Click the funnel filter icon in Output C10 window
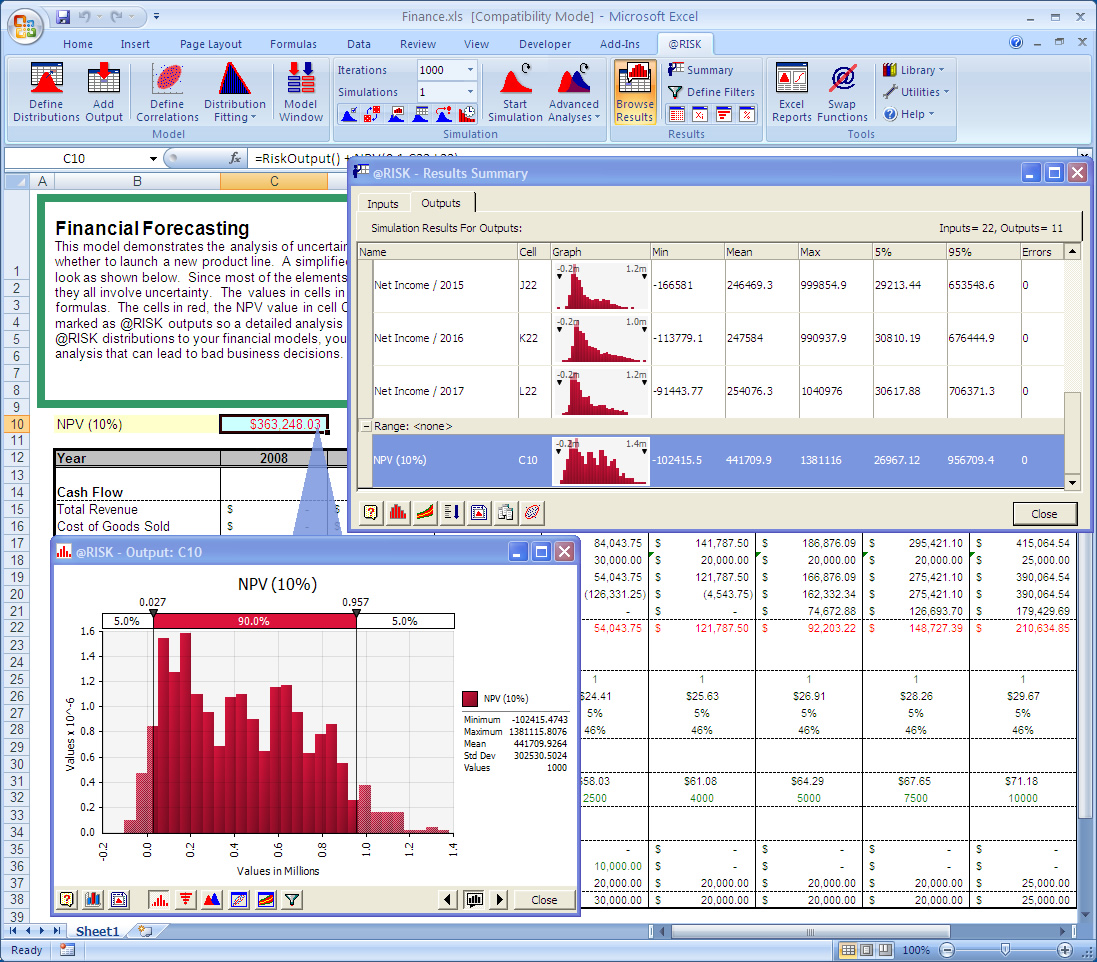This screenshot has width=1097, height=962. [x=292, y=900]
